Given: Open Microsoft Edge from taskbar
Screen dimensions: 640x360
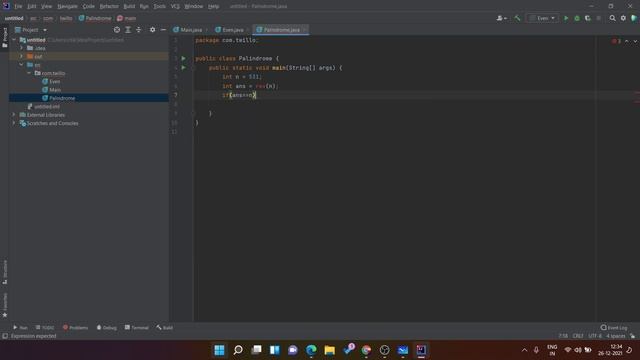Looking at the screenshot, I should [311, 350].
